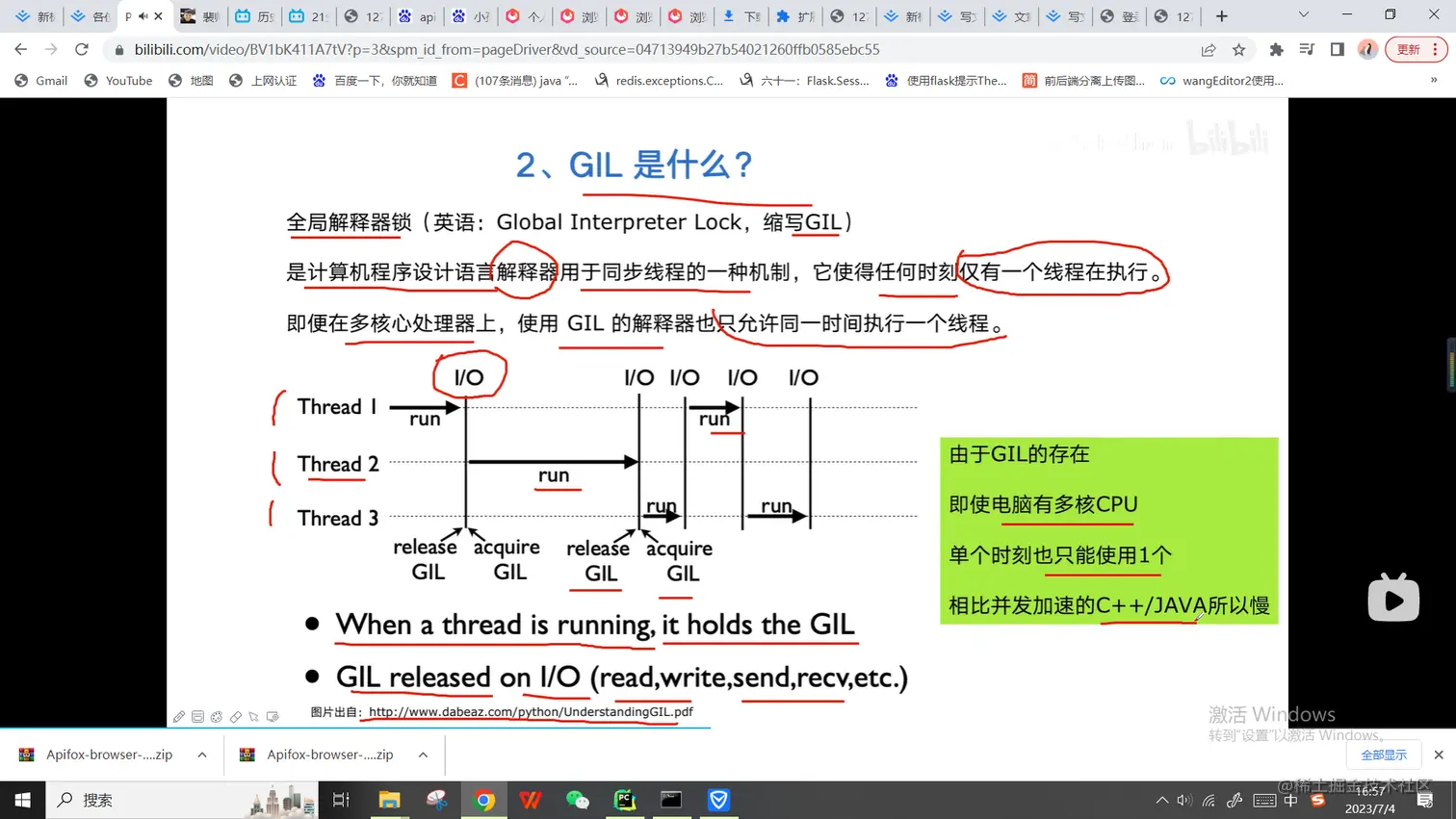Open WeChat from the taskbar
Screen dimensions: 1456x819
(578, 800)
